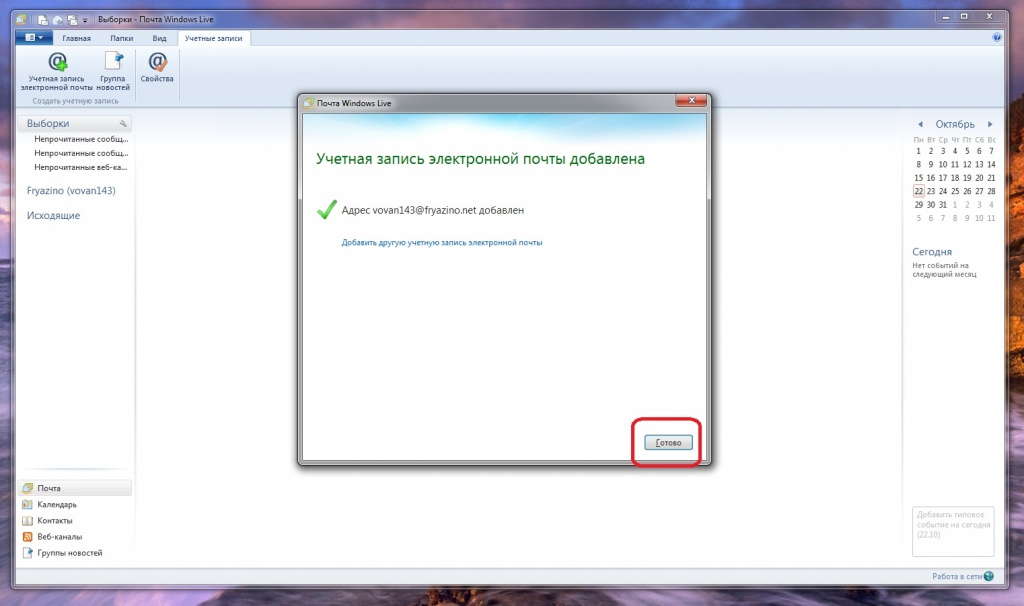Click the newsgroup (Группа новостей) ribbon icon
The image size is (1024, 606).
(x=114, y=63)
